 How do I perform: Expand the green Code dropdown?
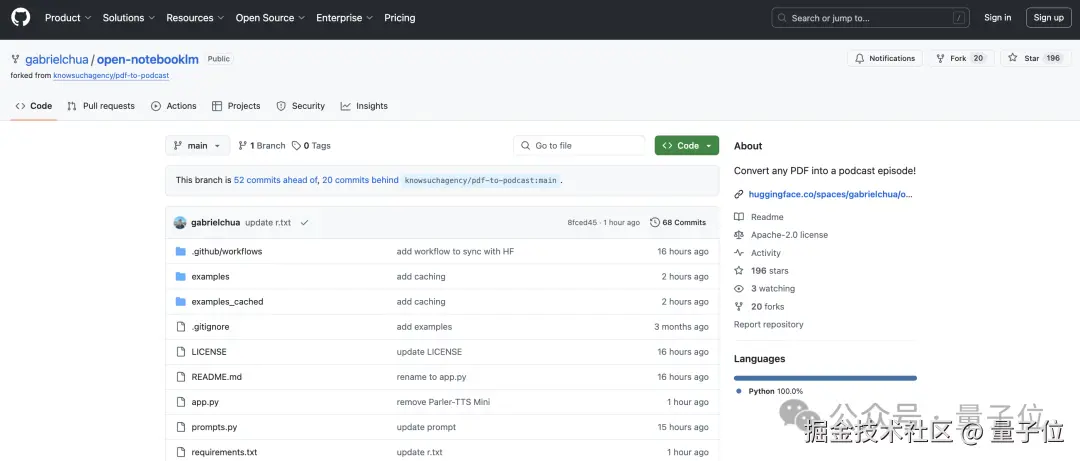pyautogui.click(x=687, y=145)
